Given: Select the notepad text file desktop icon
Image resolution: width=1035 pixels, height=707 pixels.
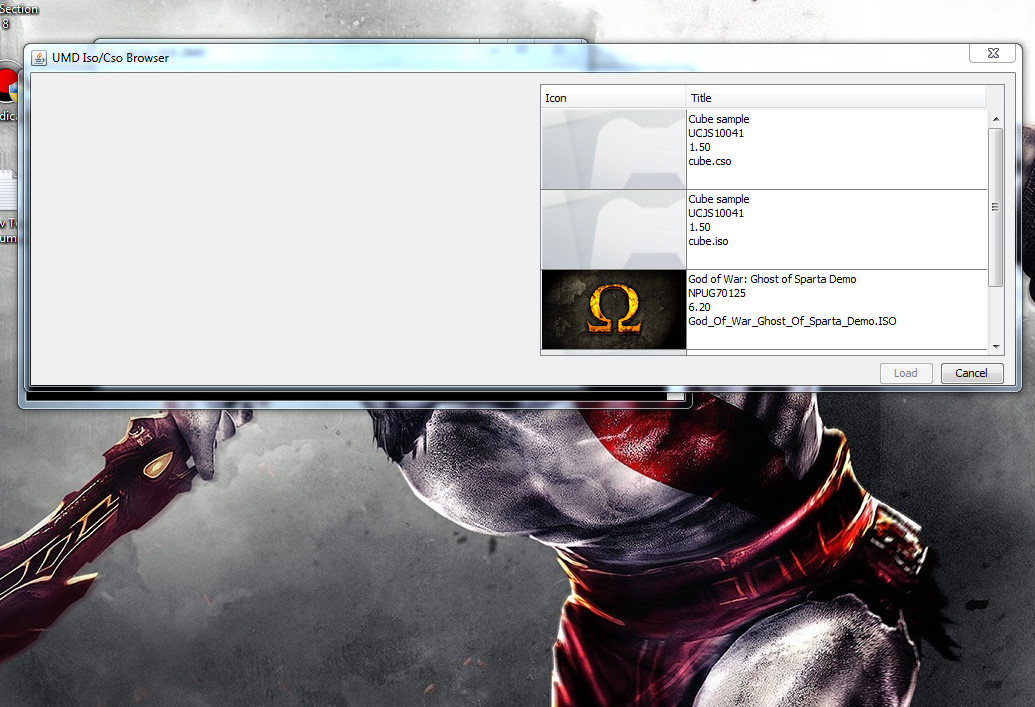Looking at the screenshot, I should point(8,190).
